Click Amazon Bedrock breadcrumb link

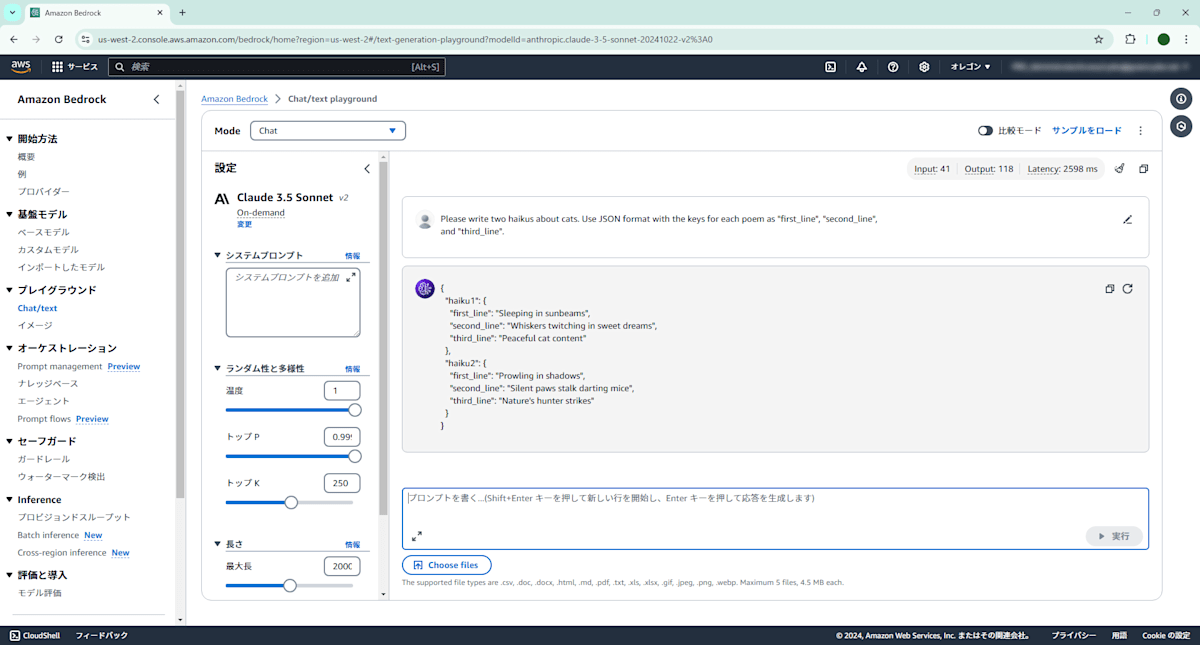click(235, 99)
